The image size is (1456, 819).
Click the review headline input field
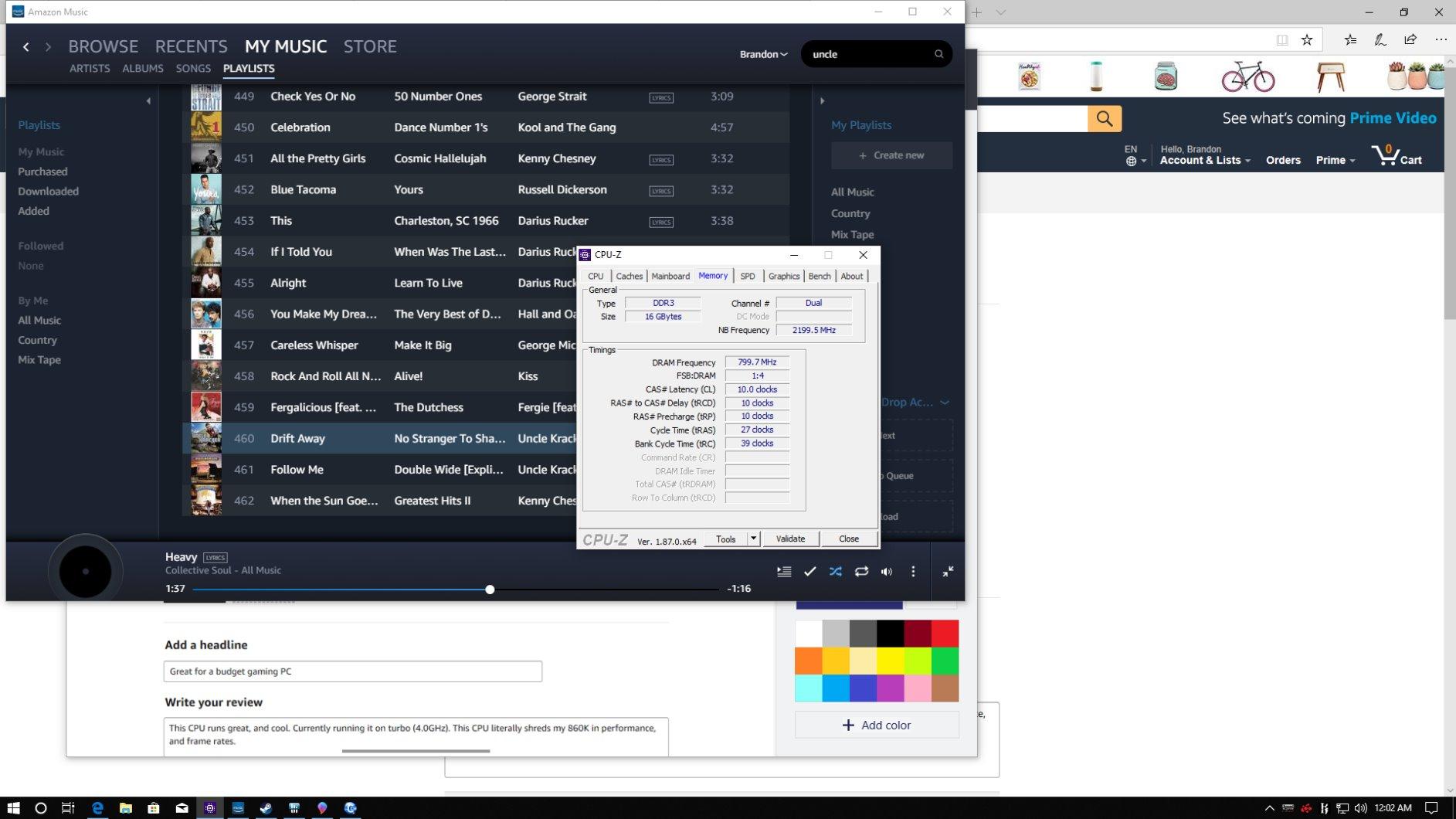point(353,671)
